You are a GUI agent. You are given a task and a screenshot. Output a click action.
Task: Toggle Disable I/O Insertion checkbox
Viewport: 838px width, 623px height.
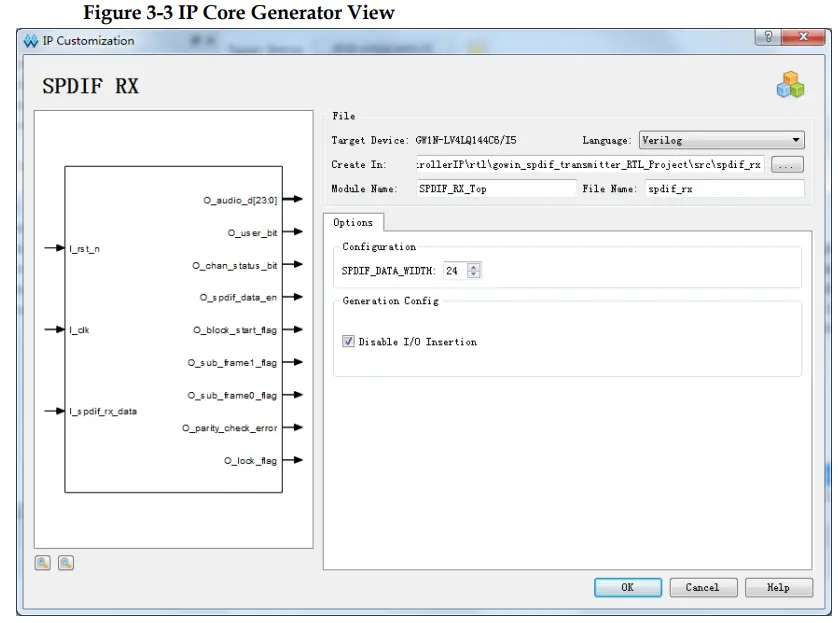point(348,341)
